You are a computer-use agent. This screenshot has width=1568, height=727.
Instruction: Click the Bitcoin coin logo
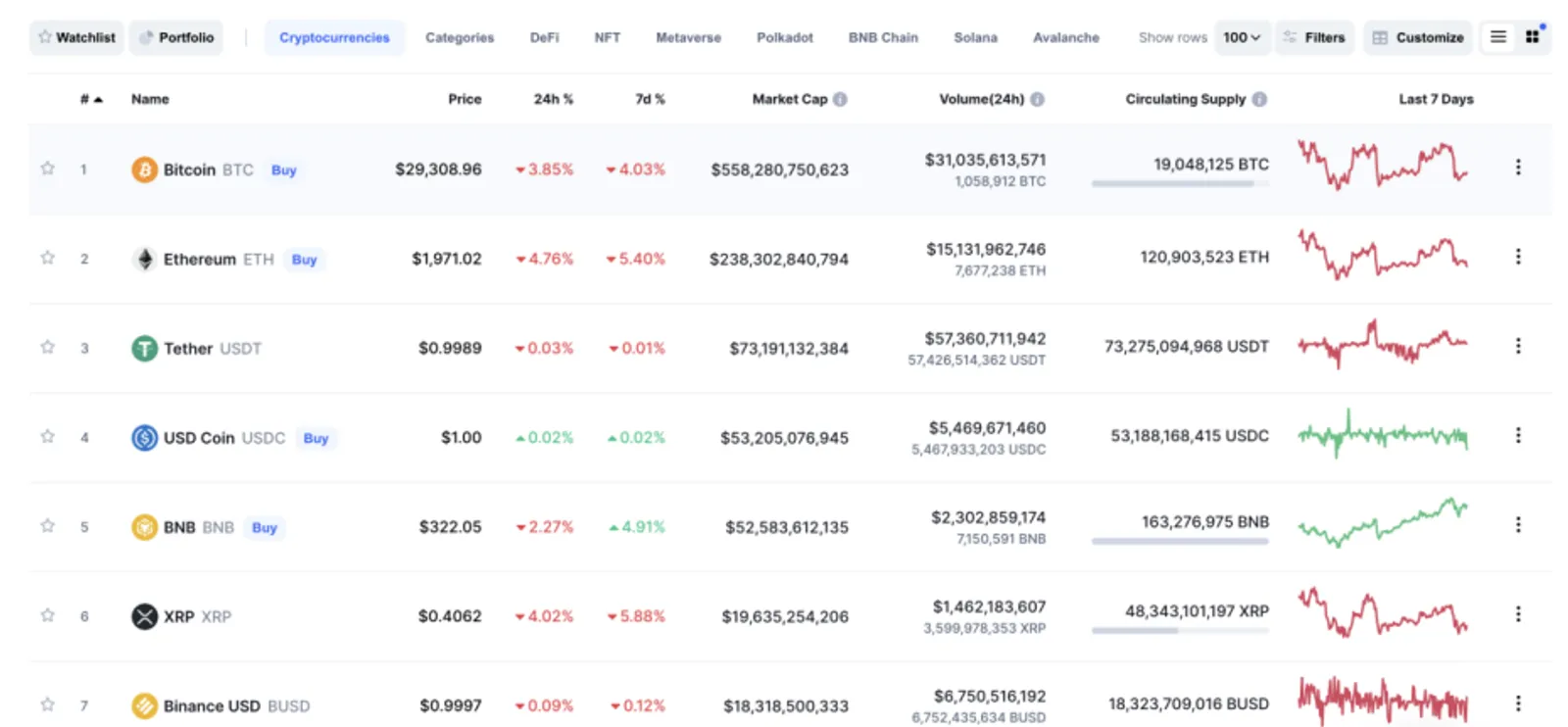(144, 170)
